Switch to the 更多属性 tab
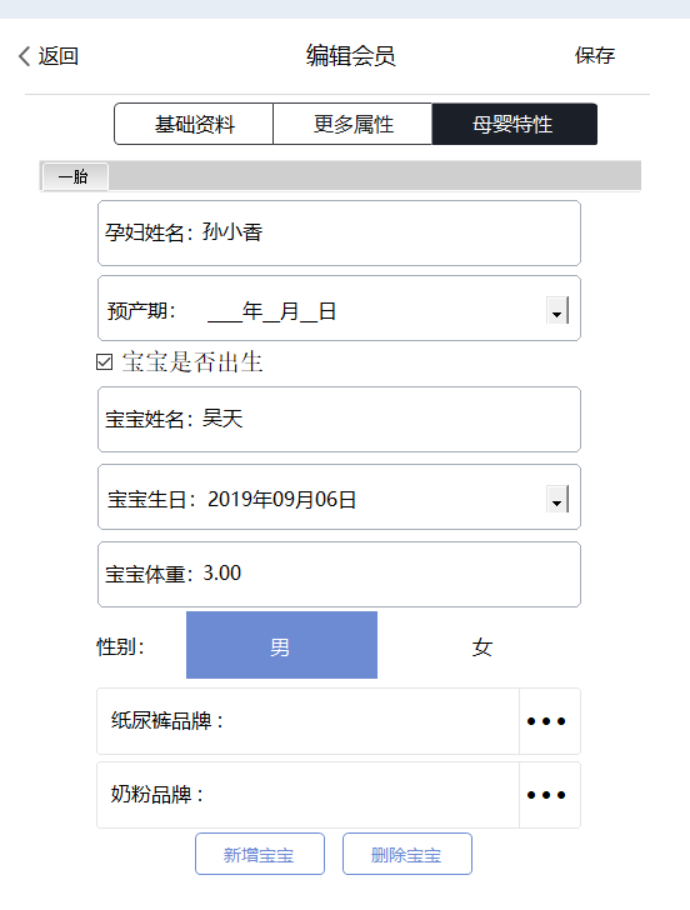This screenshot has width=690, height=910. tap(354, 123)
